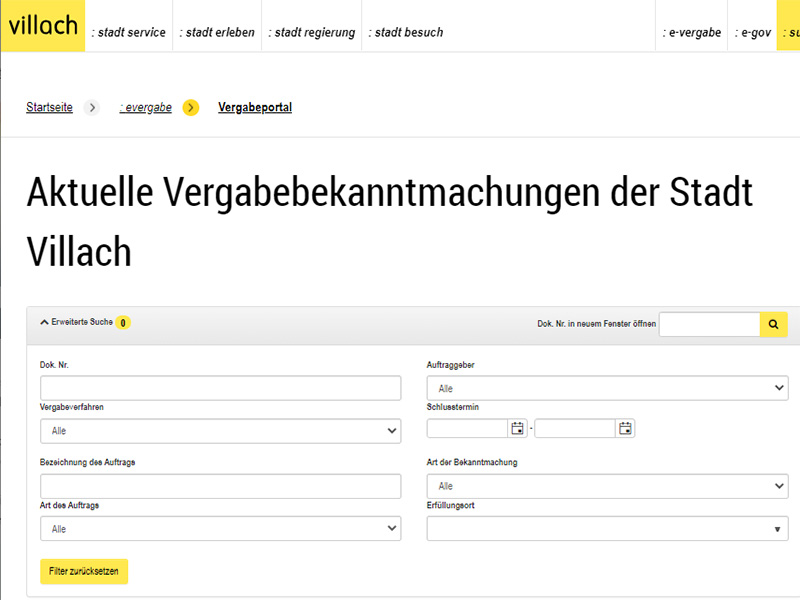The height and width of the screenshot is (600, 800).
Task: Click the Bezeichnung des Auftrags text field
Action: (220, 486)
